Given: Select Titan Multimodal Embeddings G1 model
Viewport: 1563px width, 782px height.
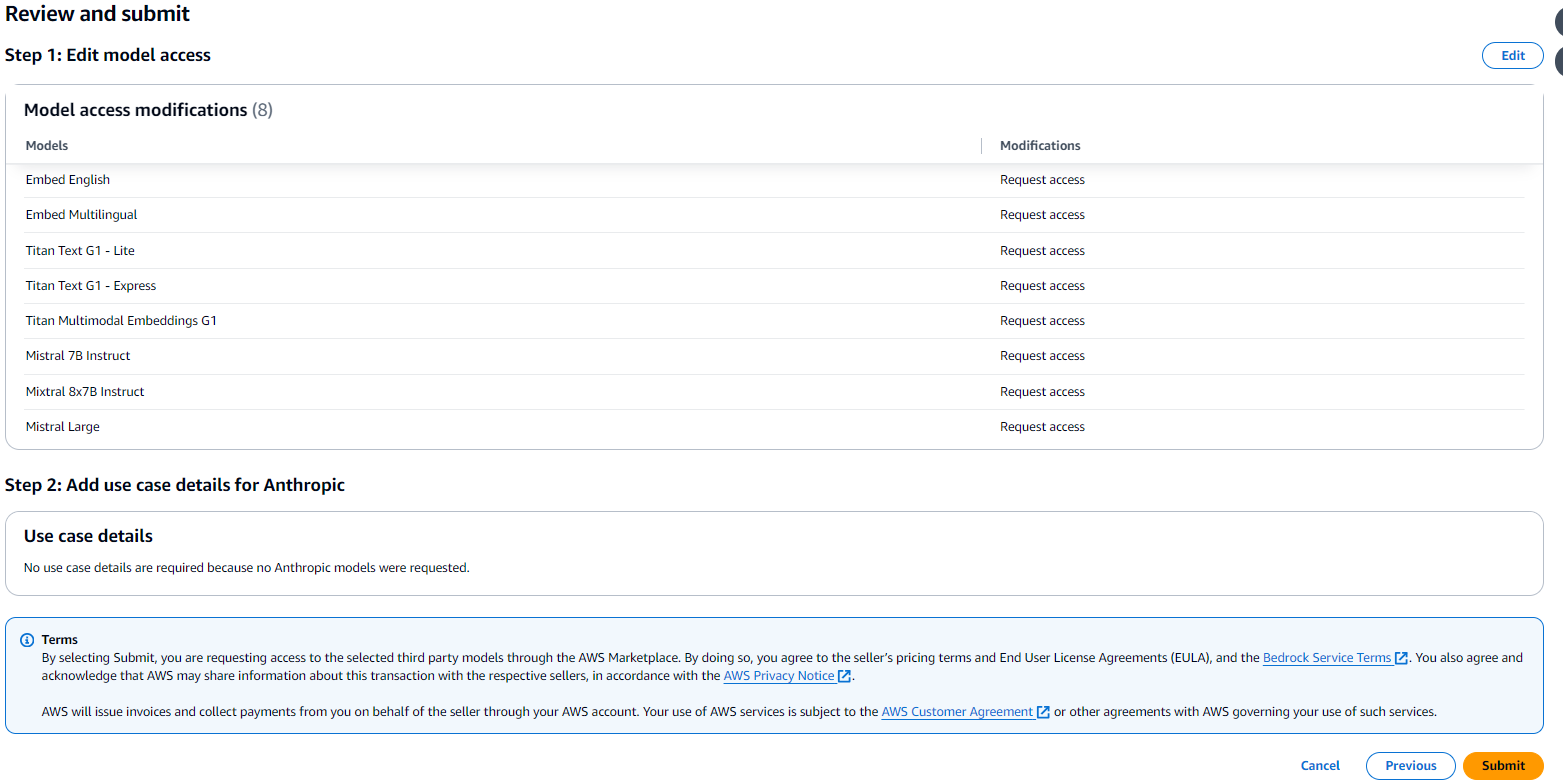Looking at the screenshot, I should click(x=121, y=321).
